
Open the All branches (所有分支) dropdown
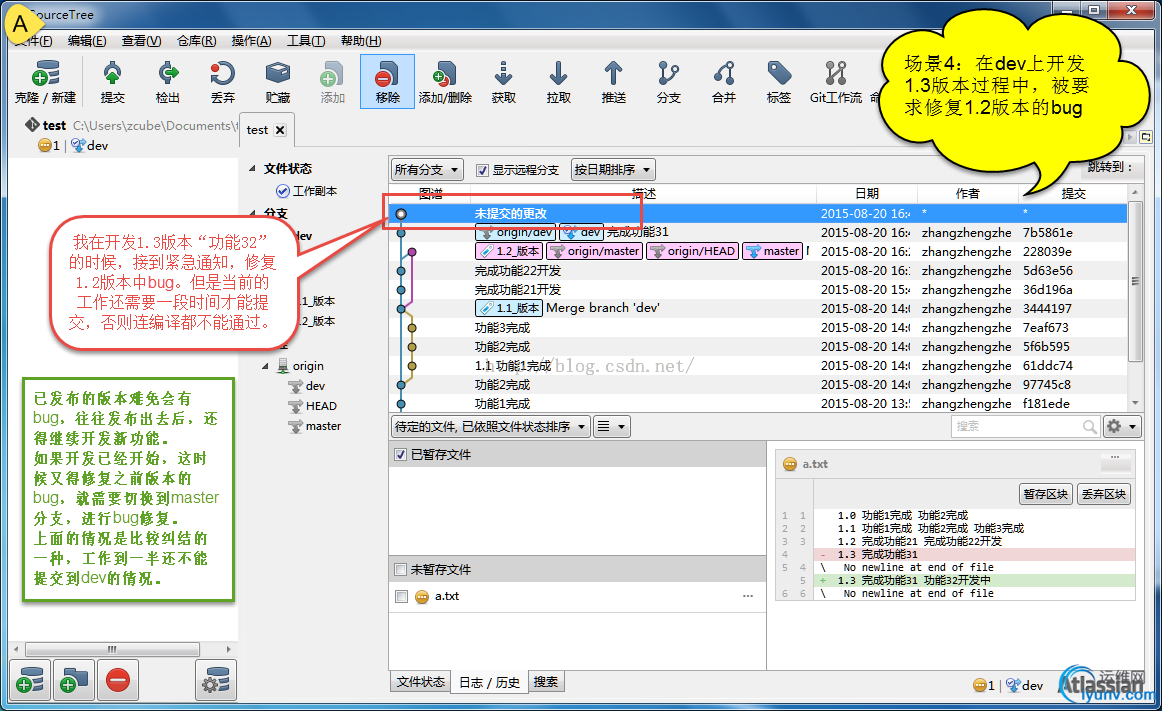click(x=427, y=170)
